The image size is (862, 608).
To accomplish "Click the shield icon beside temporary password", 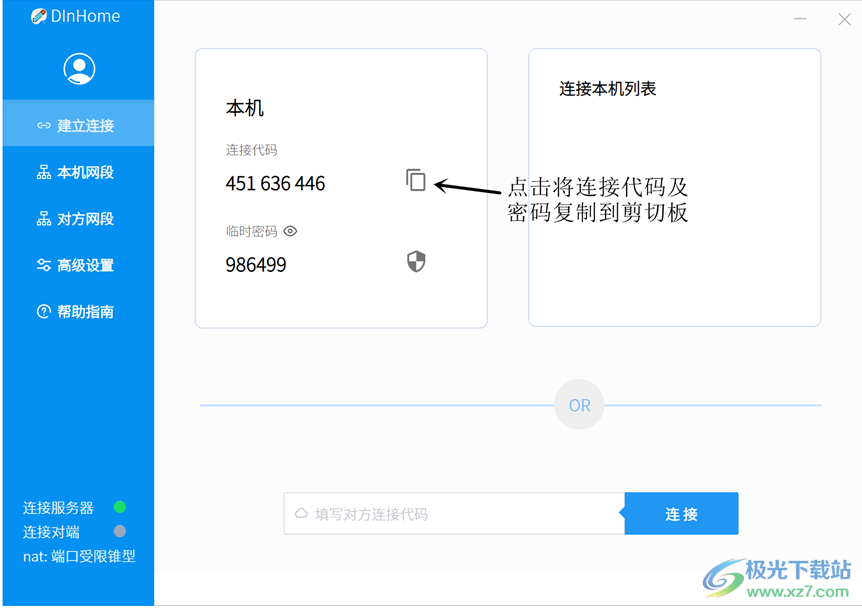I will click(x=416, y=263).
